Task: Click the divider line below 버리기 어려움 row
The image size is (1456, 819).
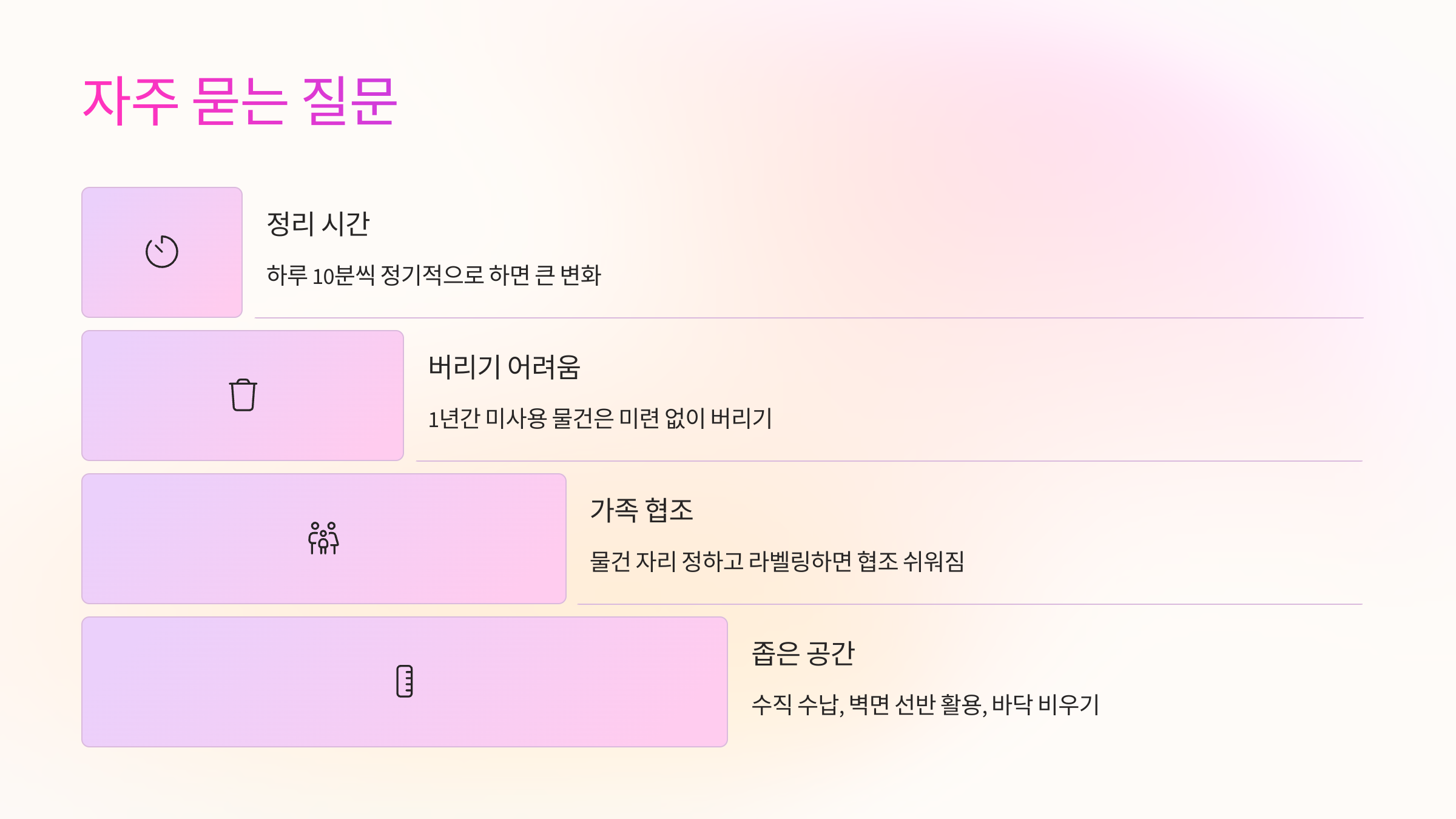Action: [x=889, y=461]
